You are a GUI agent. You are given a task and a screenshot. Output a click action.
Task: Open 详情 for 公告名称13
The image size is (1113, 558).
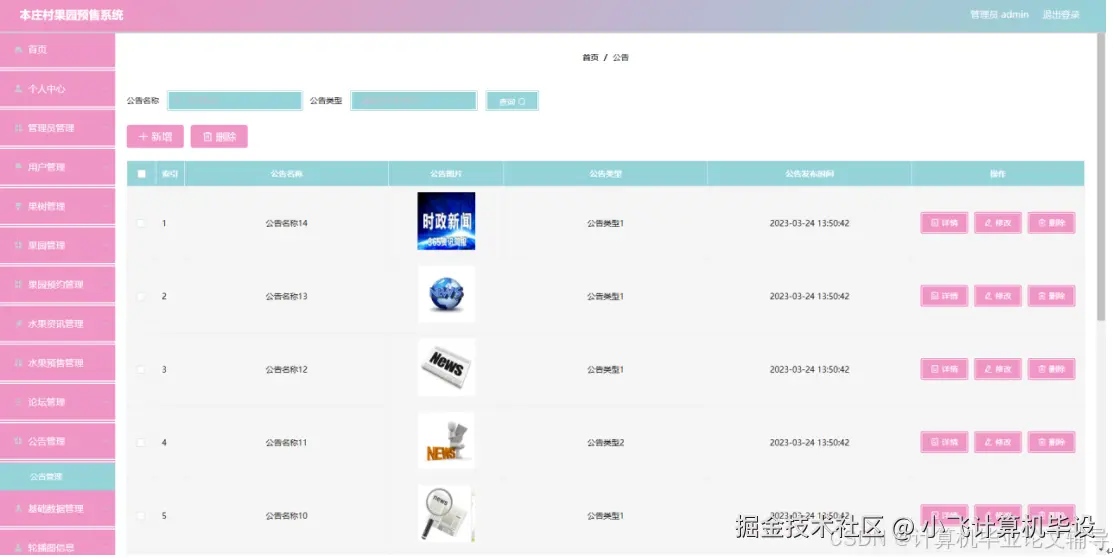[944, 296]
